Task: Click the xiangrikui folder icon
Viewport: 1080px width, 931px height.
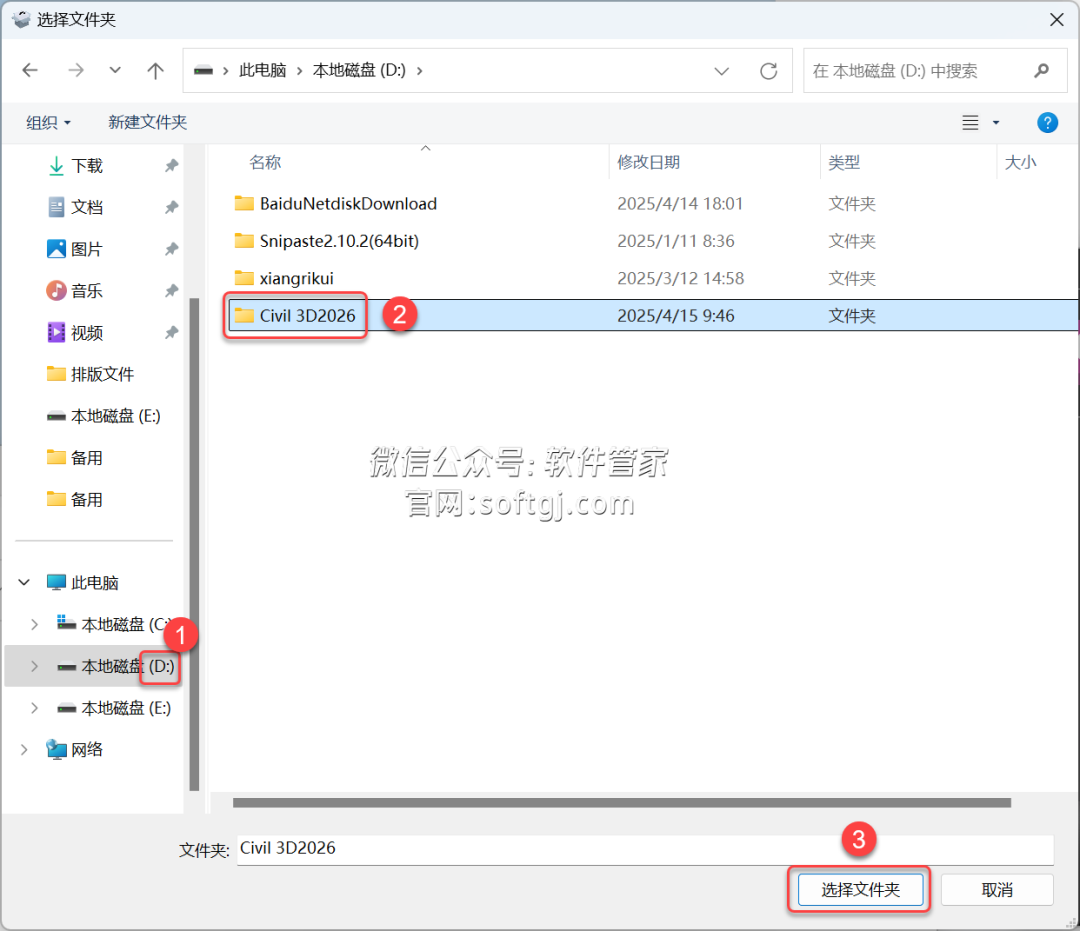Action: point(244,278)
